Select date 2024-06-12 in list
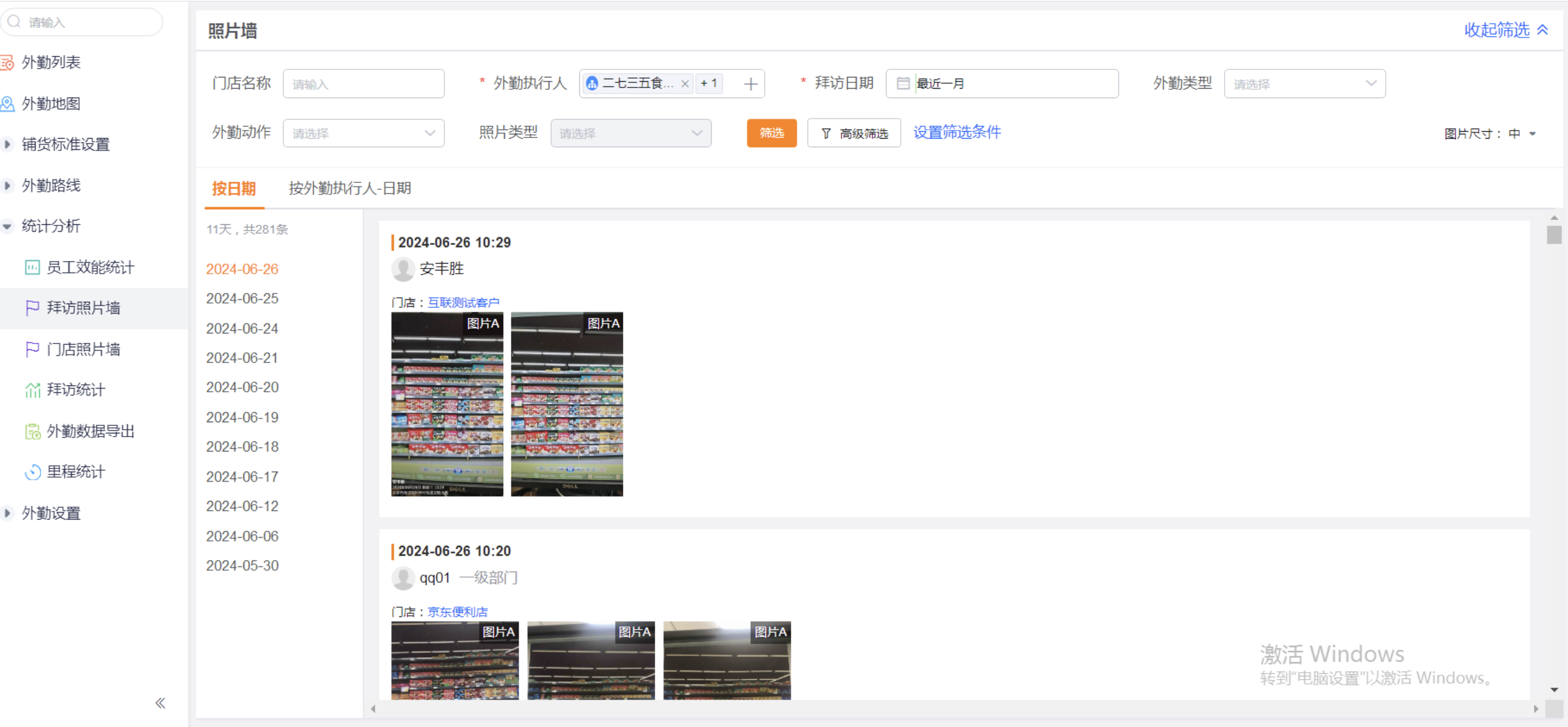The image size is (1568, 727). coord(242,506)
